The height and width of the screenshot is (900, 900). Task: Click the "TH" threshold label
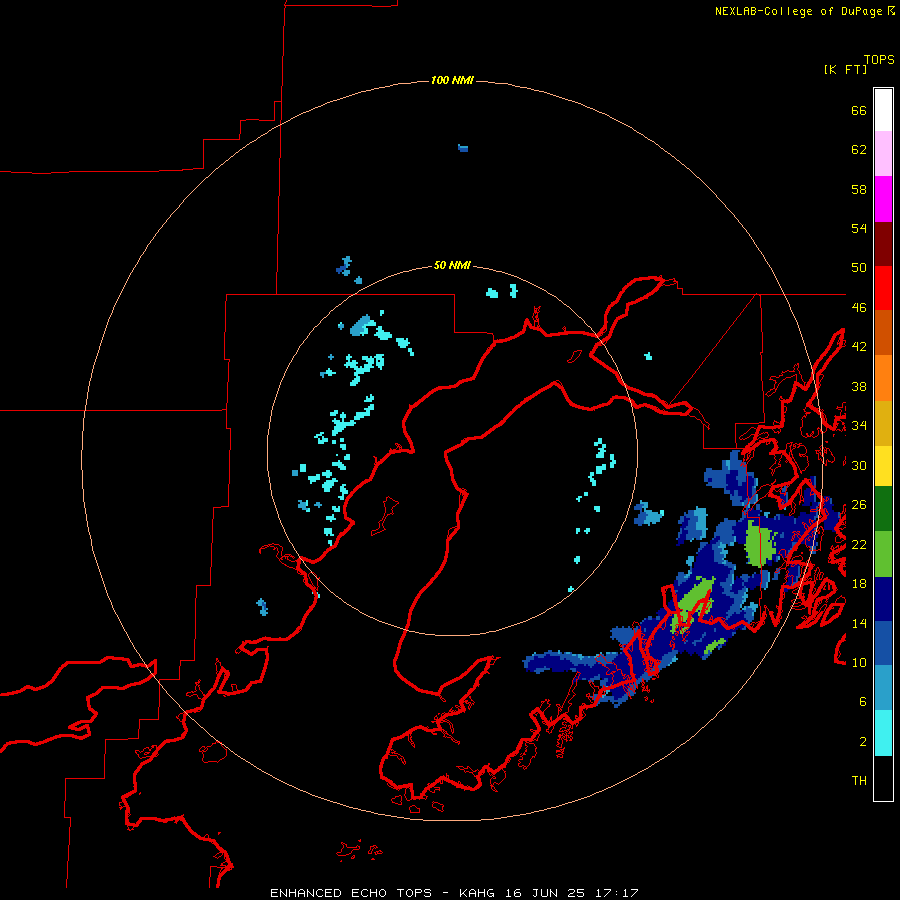click(x=859, y=781)
